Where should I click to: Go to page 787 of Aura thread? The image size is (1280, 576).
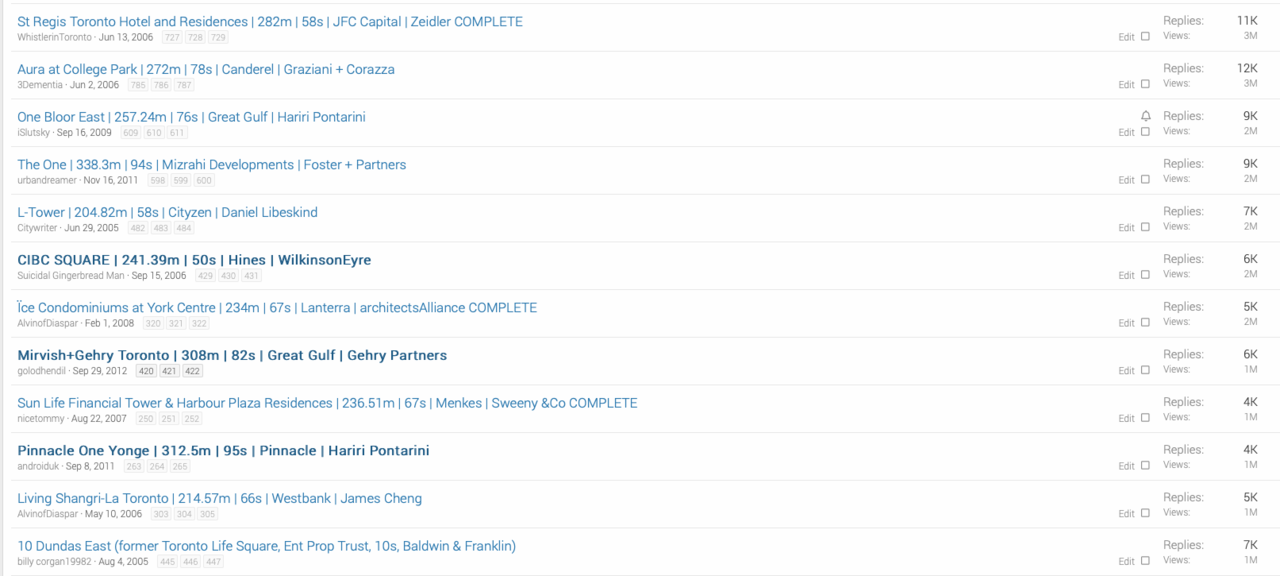[x=183, y=85]
